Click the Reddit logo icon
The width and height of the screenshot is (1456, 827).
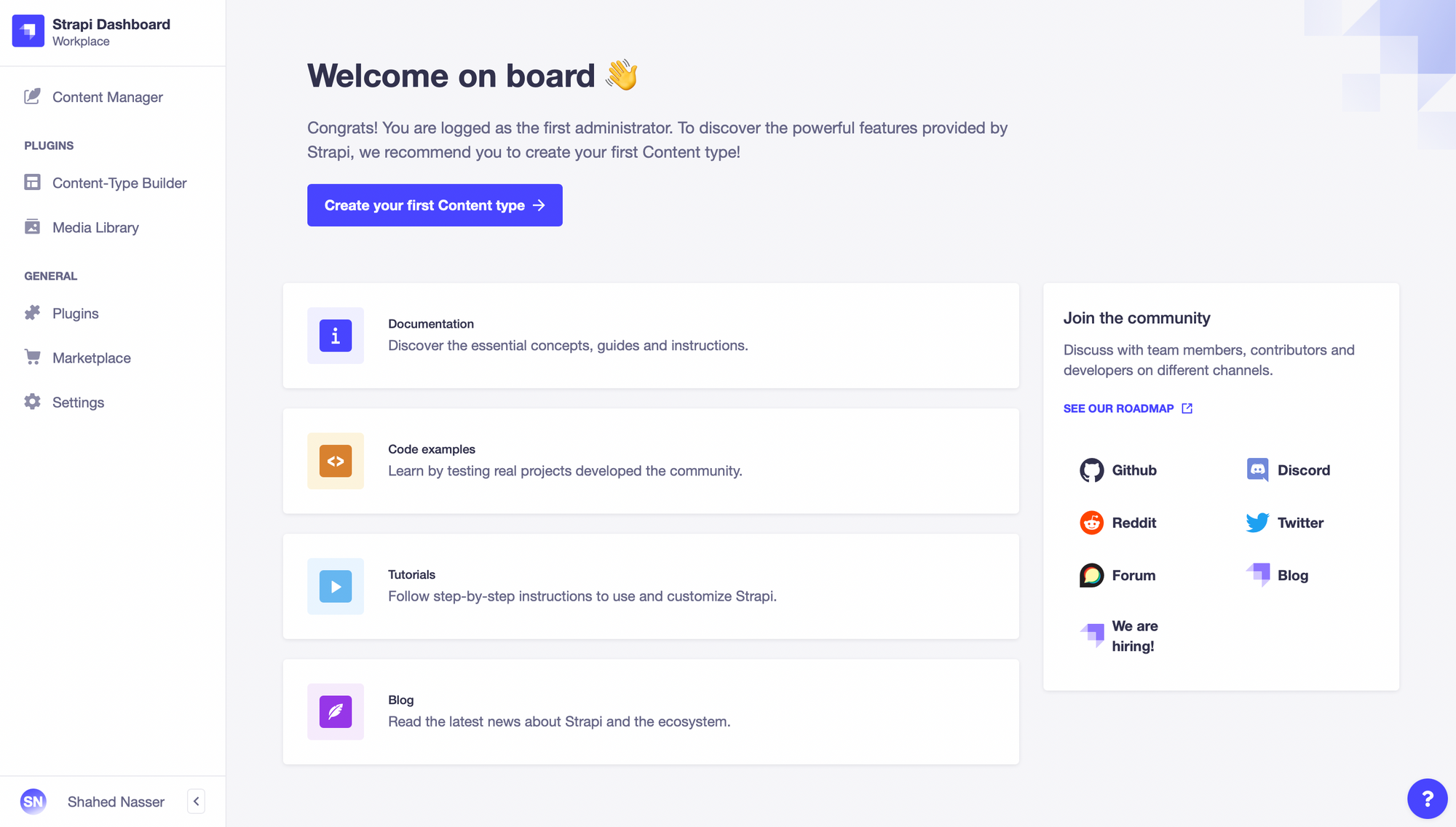click(1091, 523)
